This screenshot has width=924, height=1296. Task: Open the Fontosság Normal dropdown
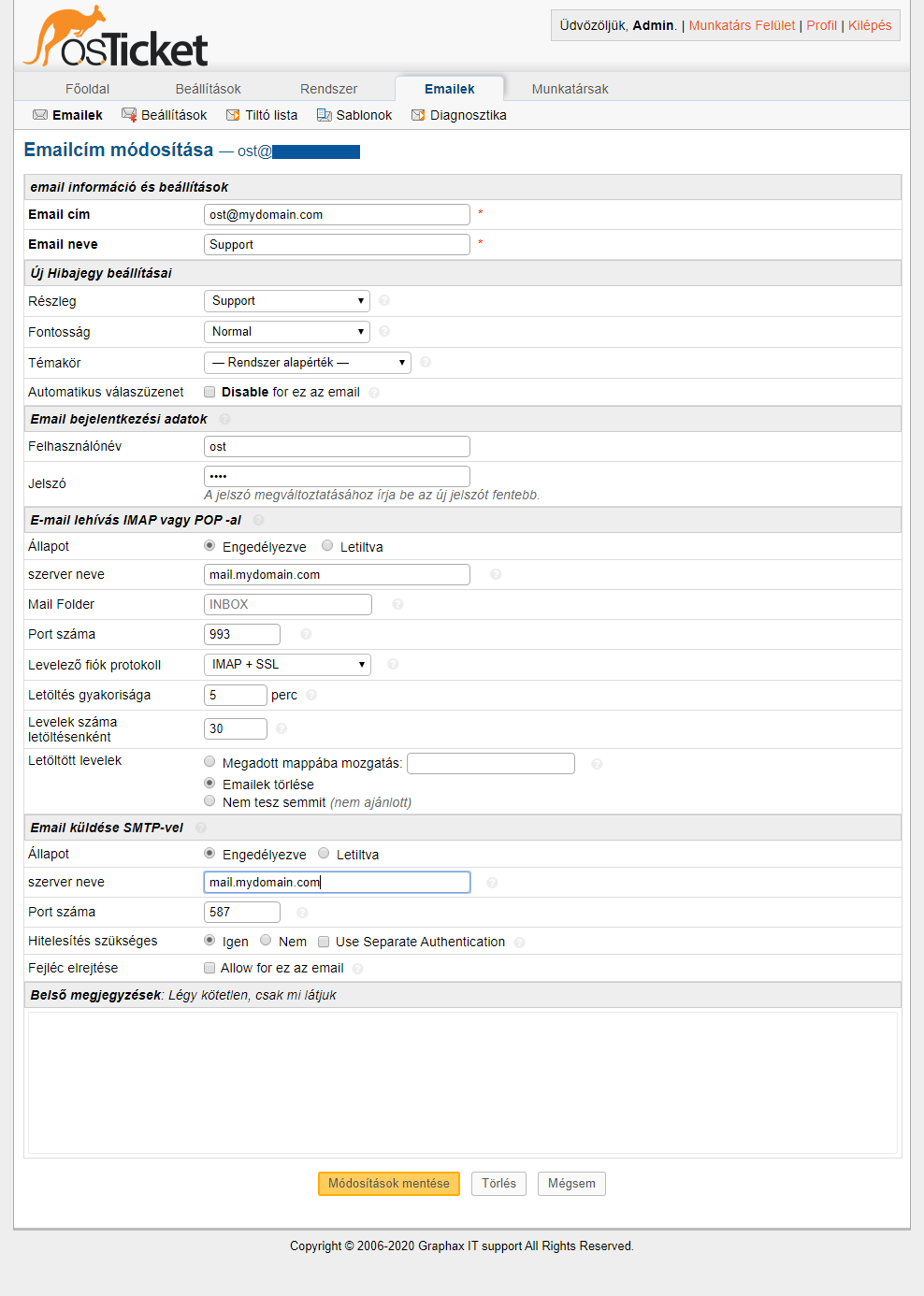pyautogui.click(x=286, y=332)
